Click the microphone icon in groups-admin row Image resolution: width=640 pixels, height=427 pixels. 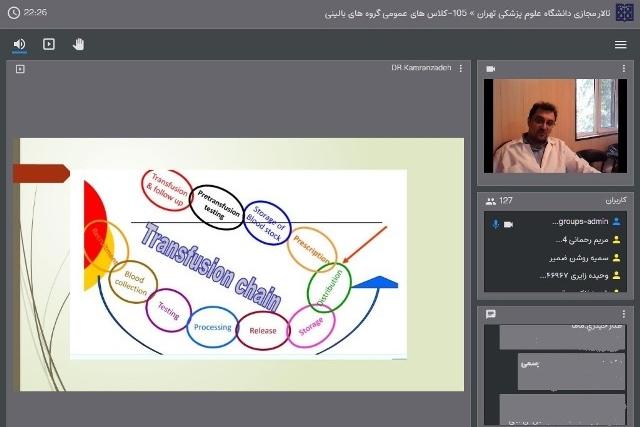click(x=496, y=224)
